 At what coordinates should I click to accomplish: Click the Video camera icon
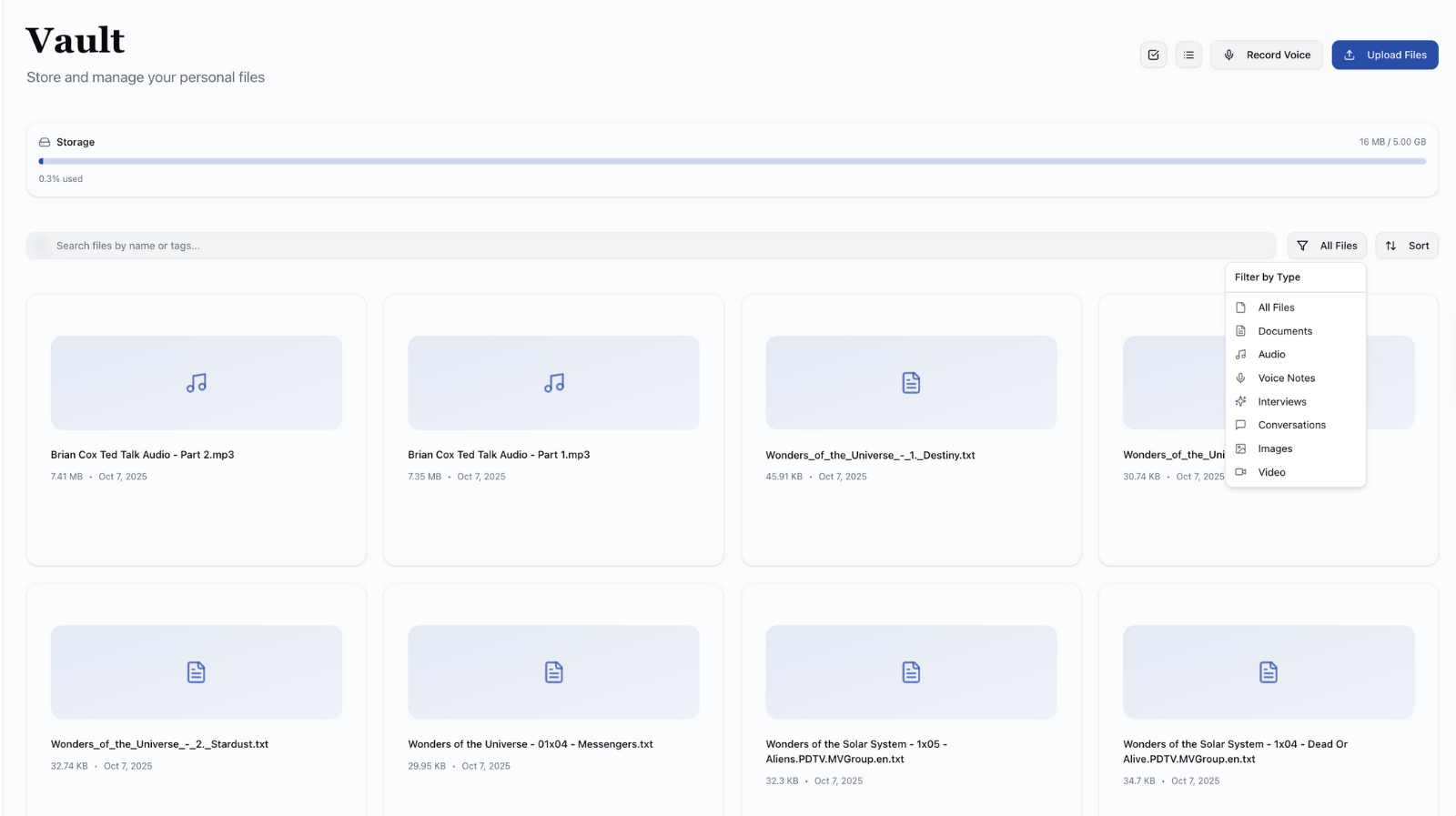(1240, 472)
